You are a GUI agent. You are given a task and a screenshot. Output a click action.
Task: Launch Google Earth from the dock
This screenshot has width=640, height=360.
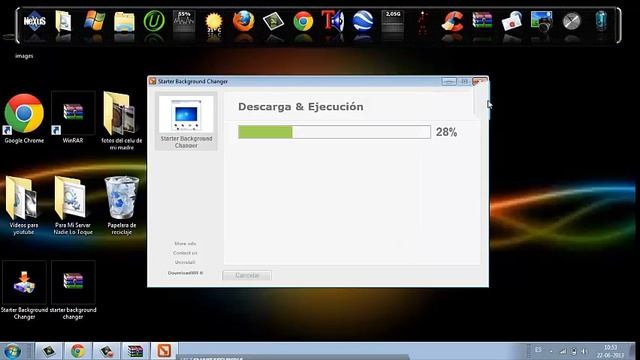363,21
